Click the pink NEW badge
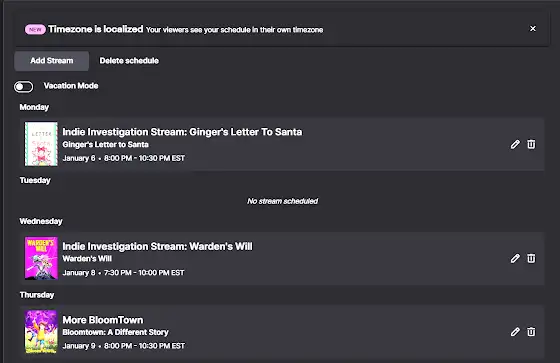The image size is (560, 363). 35,29
